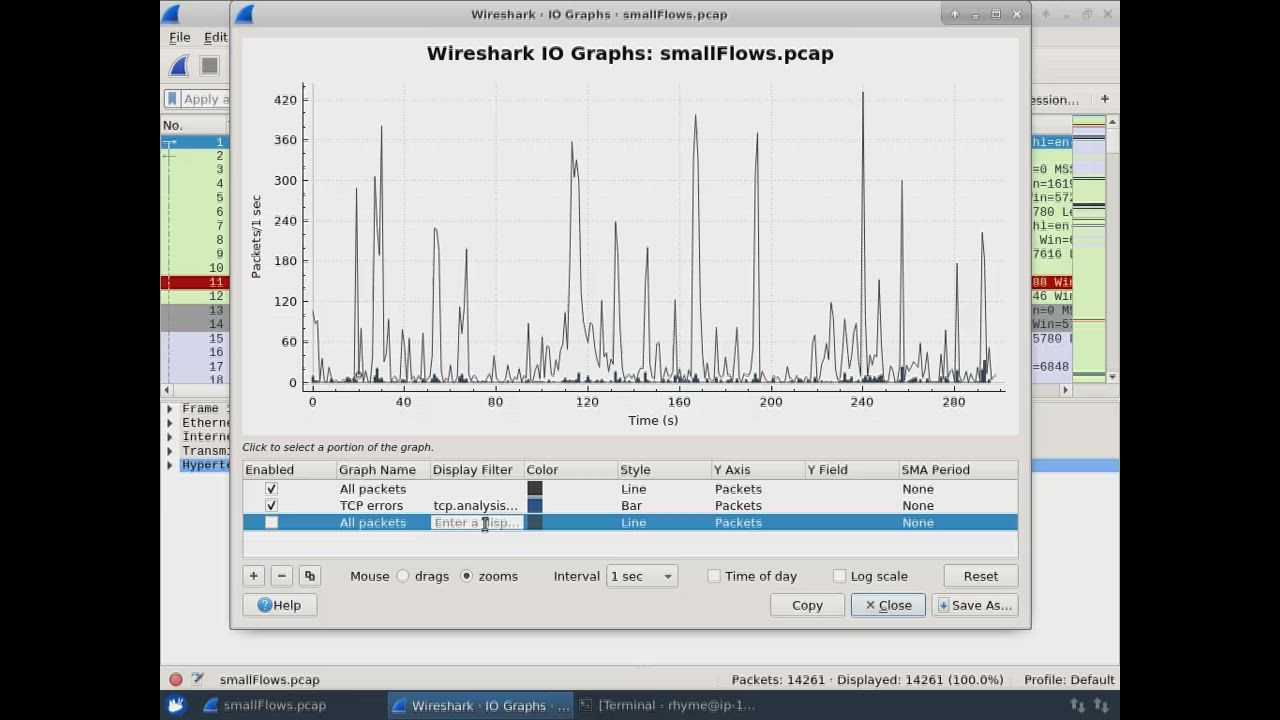Select mouse zooms radio option

point(467,576)
